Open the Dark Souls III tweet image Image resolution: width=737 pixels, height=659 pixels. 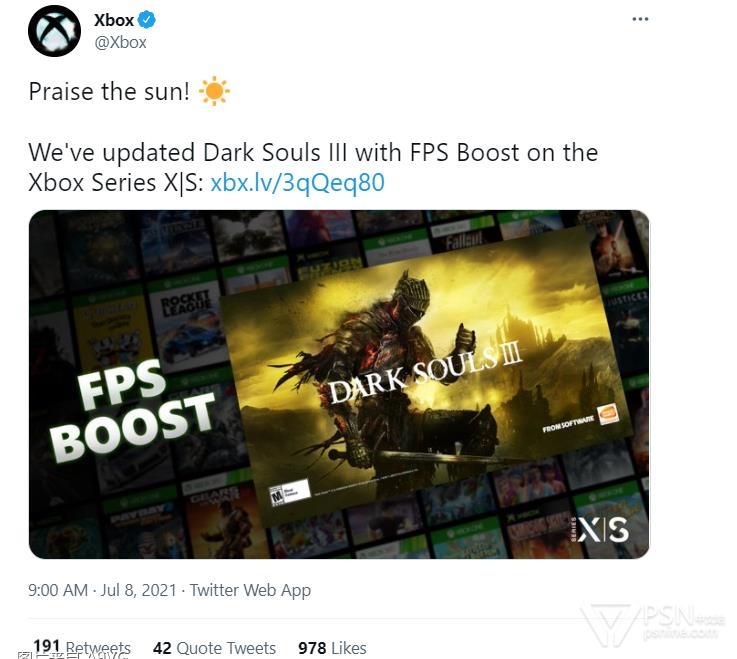(x=339, y=384)
